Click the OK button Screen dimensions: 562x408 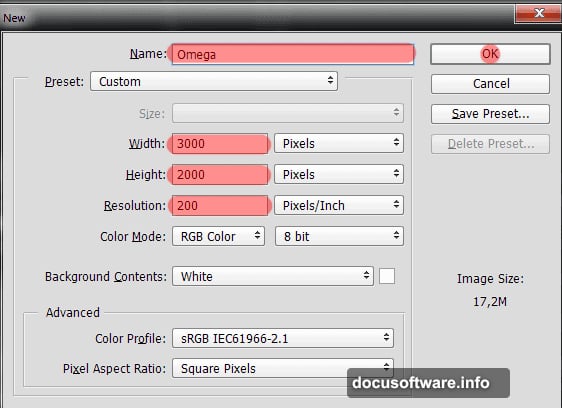point(490,54)
